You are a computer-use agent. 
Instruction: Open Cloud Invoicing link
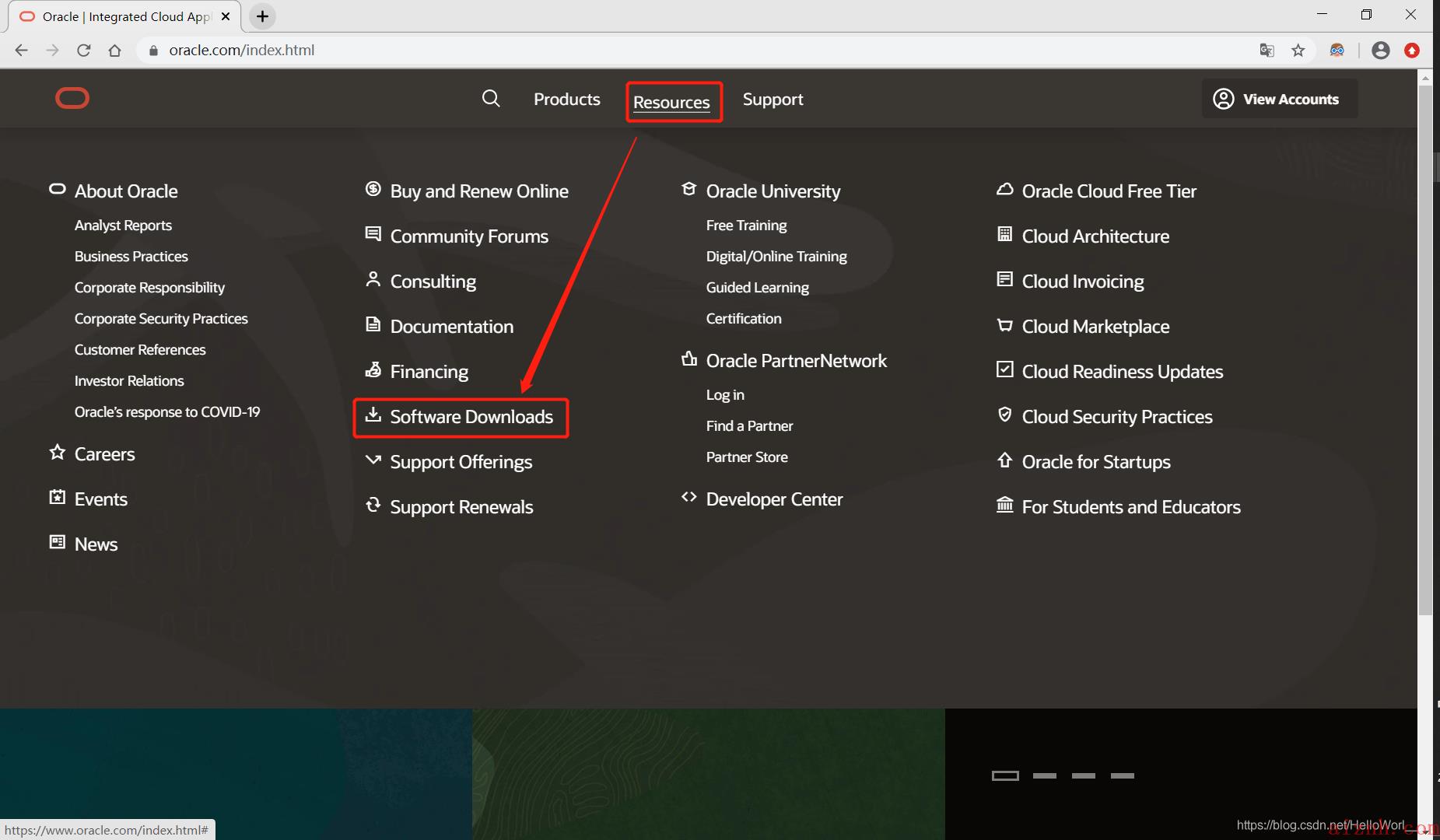(x=1083, y=282)
